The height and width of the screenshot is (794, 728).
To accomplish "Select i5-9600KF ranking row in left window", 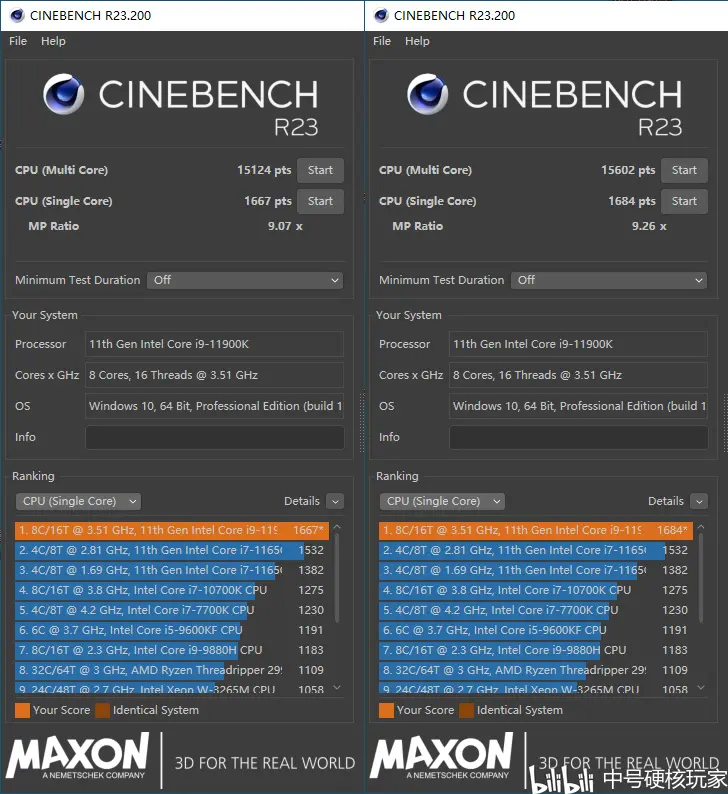I will tap(172, 630).
